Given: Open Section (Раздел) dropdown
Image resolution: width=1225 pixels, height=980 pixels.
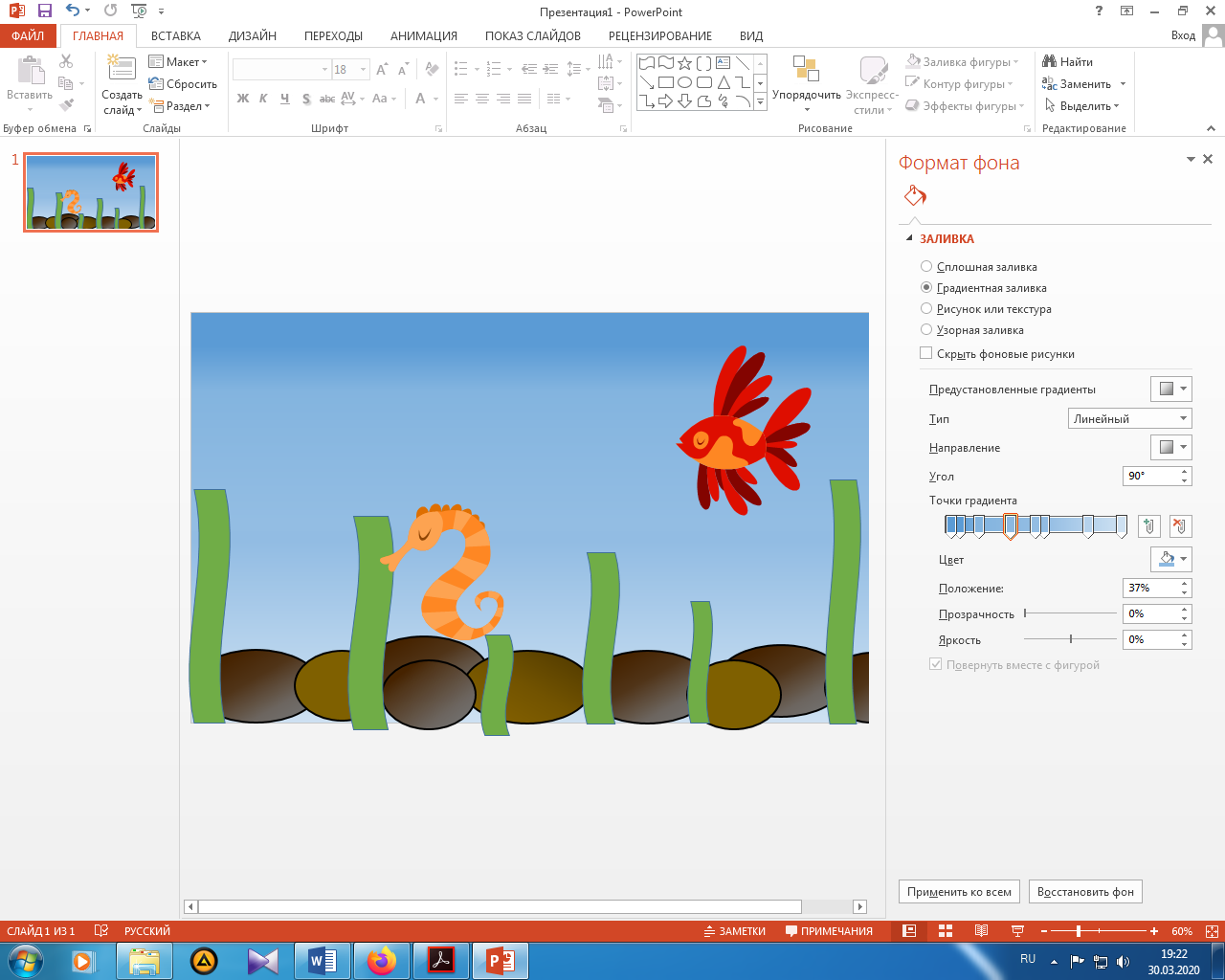Looking at the screenshot, I should (181, 106).
